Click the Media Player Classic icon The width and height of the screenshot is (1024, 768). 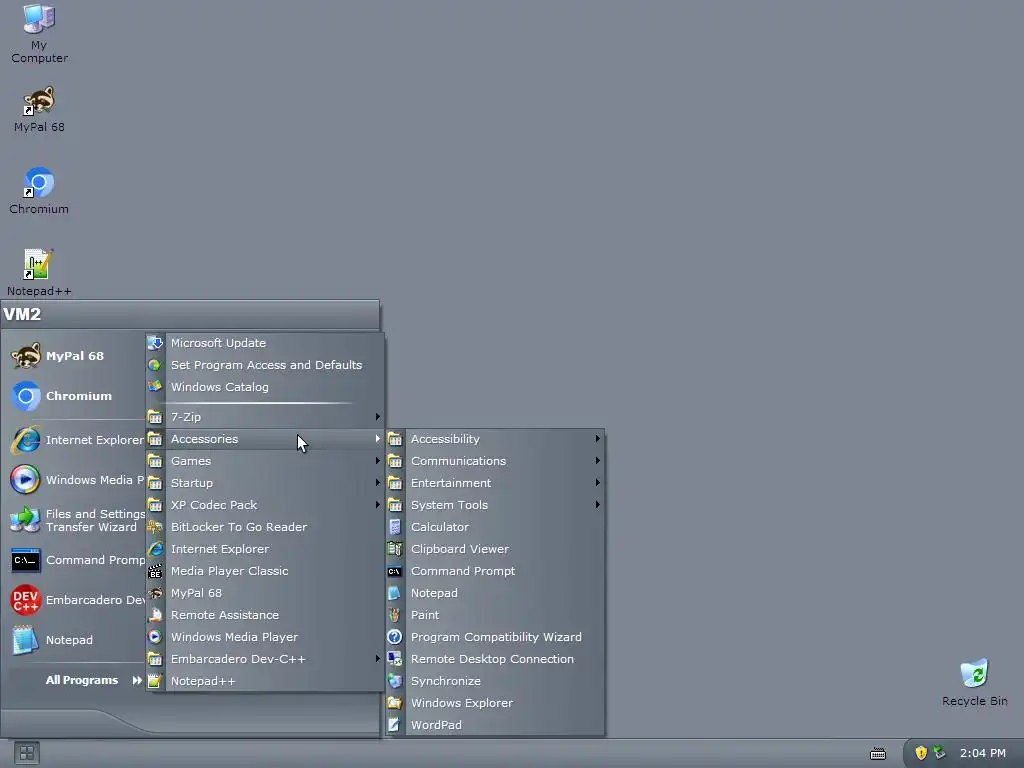click(155, 571)
